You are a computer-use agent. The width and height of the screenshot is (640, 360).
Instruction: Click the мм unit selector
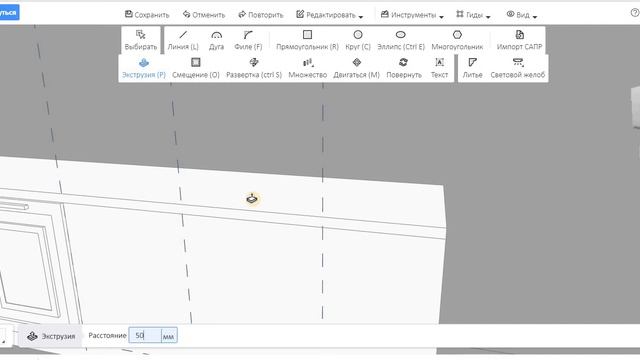tap(169, 336)
